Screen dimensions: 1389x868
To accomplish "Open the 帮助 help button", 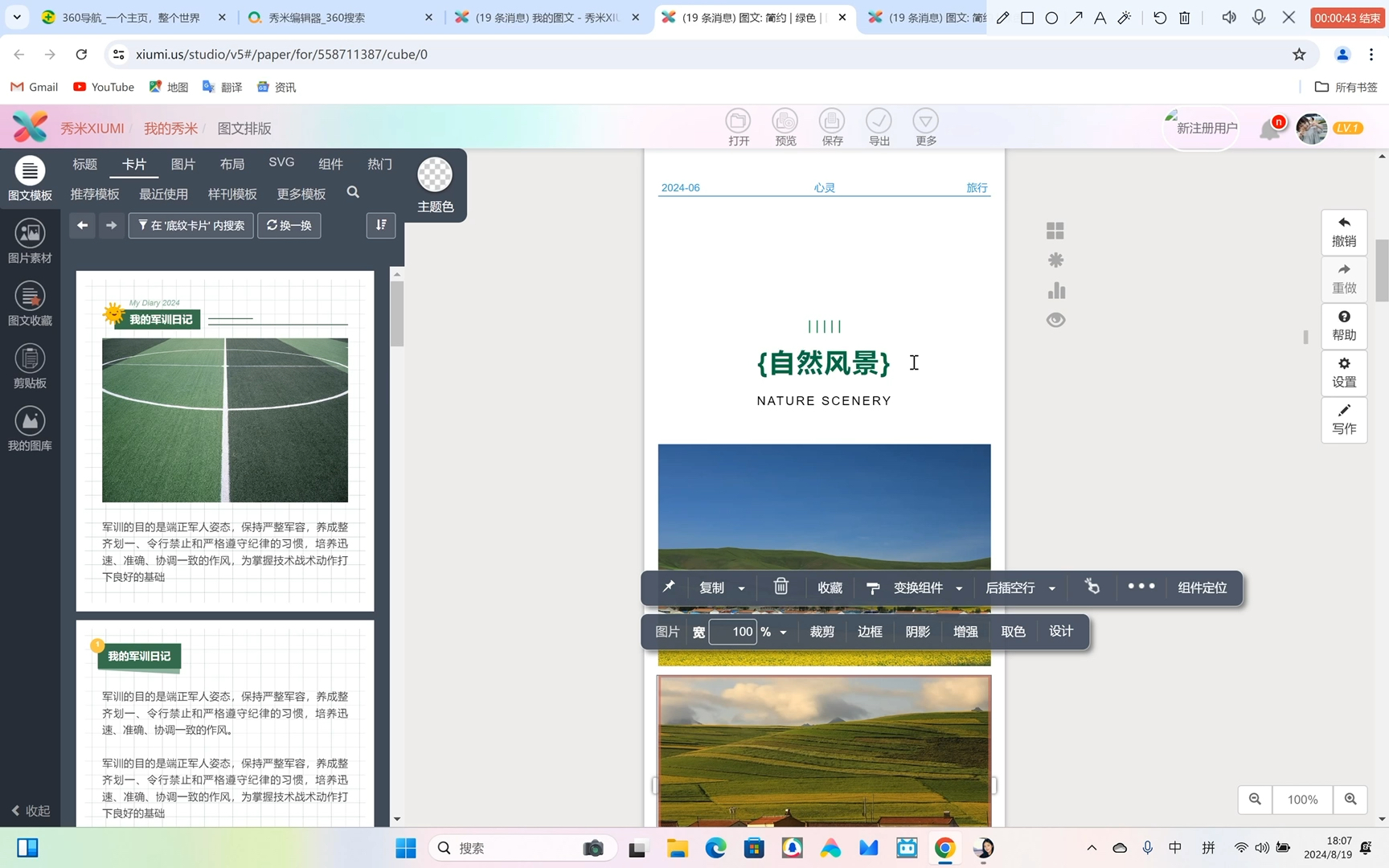I will coord(1344,326).
